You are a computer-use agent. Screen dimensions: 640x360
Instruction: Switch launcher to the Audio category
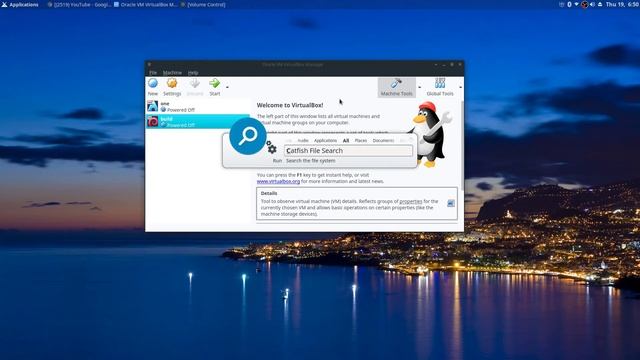[303, 140]
